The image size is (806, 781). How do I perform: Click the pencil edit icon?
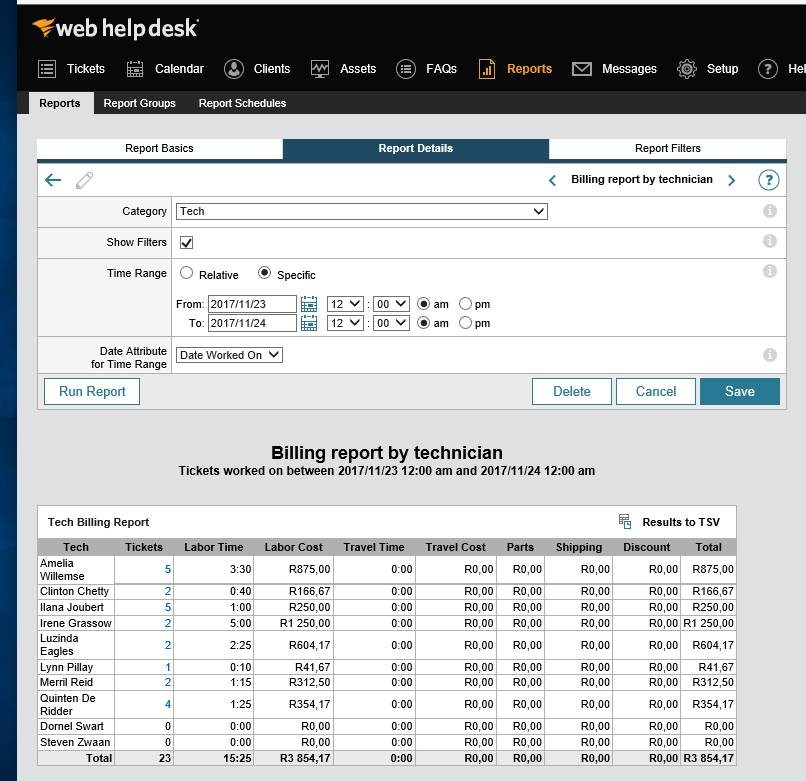pyautogui.click(x=84, y=180)
